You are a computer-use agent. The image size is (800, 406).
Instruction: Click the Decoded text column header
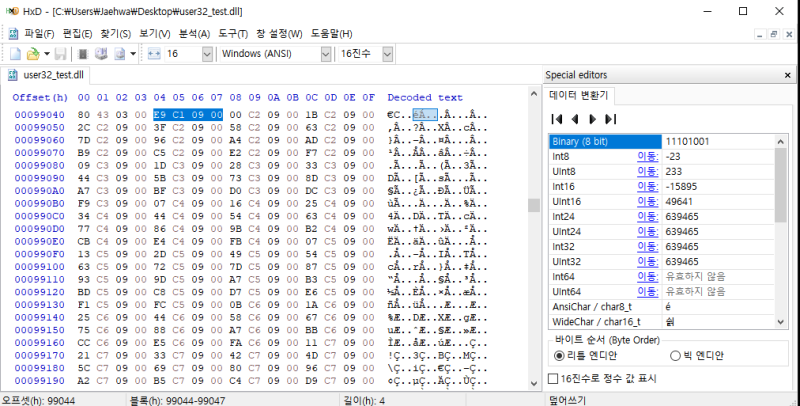point(424,97)
